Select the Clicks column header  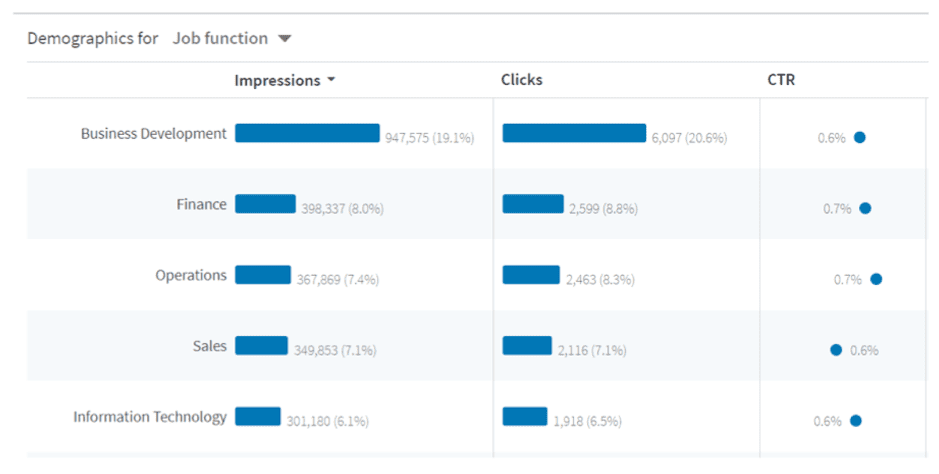[x=522, y=80]
